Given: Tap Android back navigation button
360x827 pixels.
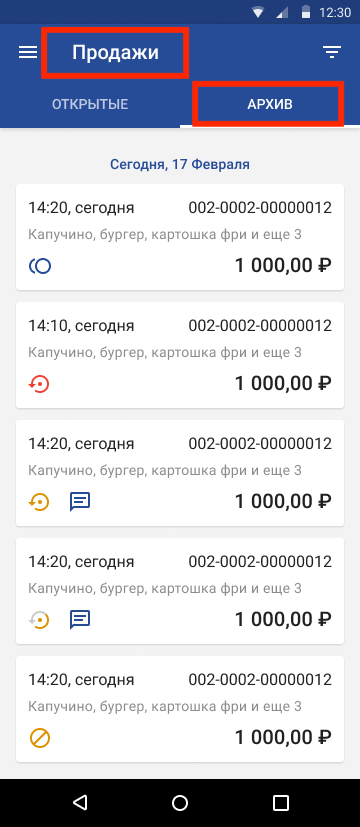Looking at the screenshot, I should (x=80, y=803).
